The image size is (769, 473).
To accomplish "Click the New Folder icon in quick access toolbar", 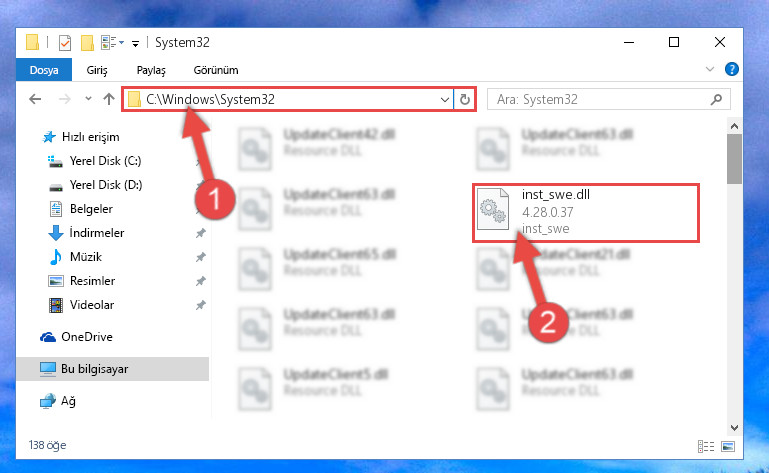I will pos(87,43).
